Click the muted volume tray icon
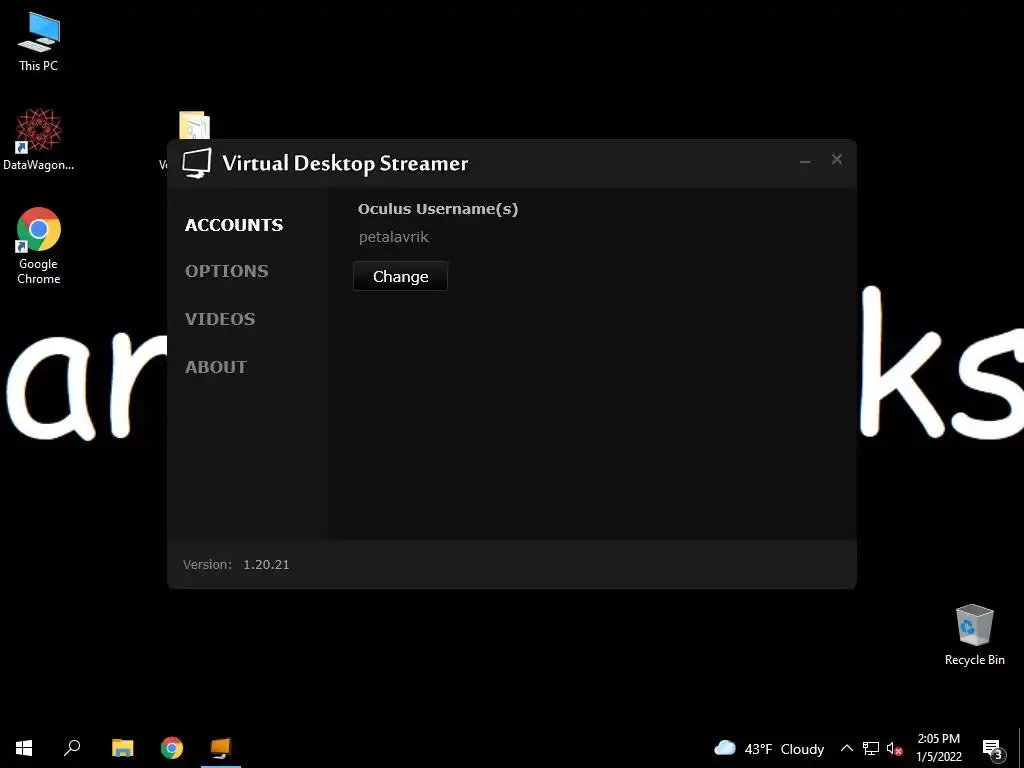The image size is (1024, 768). 895,748
